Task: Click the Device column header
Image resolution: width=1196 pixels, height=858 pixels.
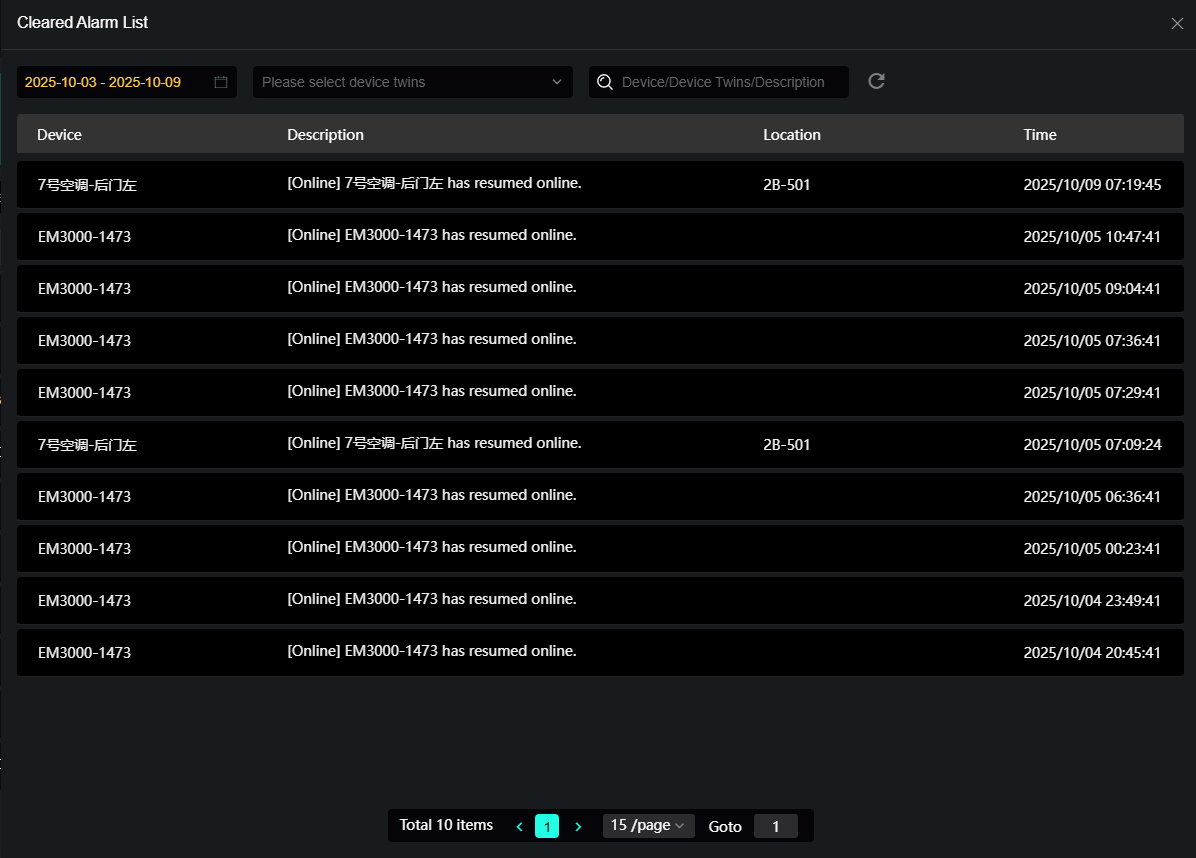Action: [x=60, y=135]
